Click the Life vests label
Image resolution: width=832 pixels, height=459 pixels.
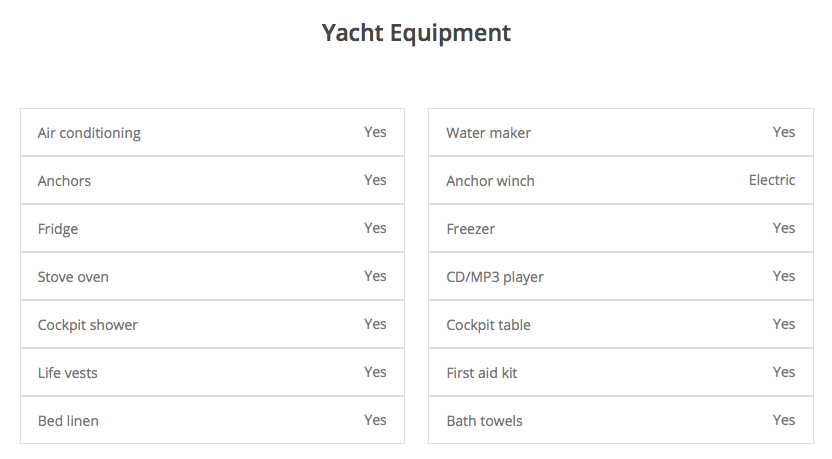[67, 373]
